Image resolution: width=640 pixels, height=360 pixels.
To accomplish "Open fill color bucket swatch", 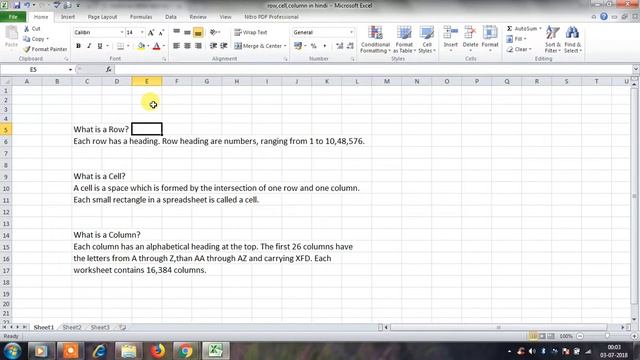I will [x=141, y=46].
